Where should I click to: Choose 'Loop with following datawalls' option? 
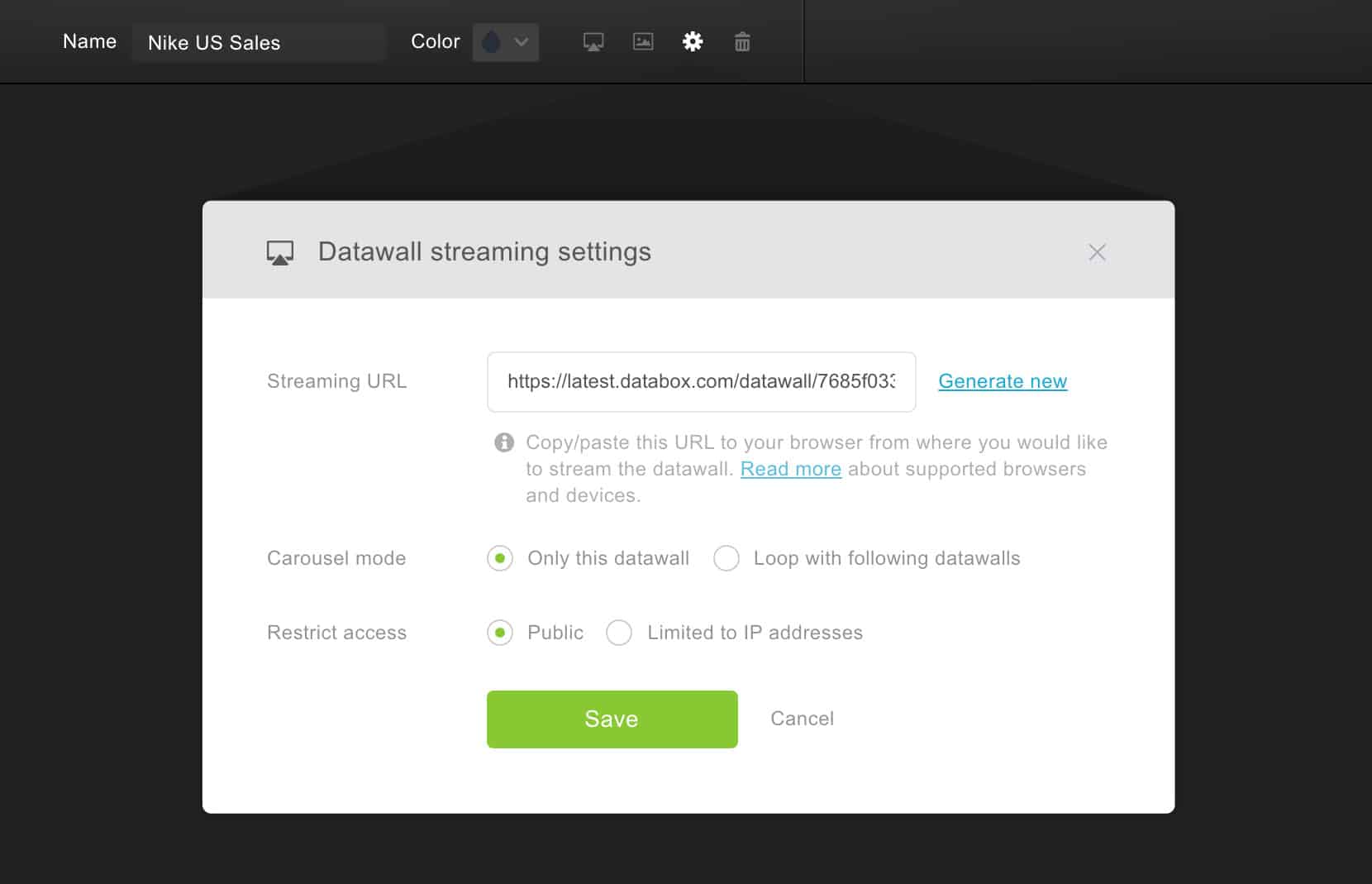click(726, 558)
